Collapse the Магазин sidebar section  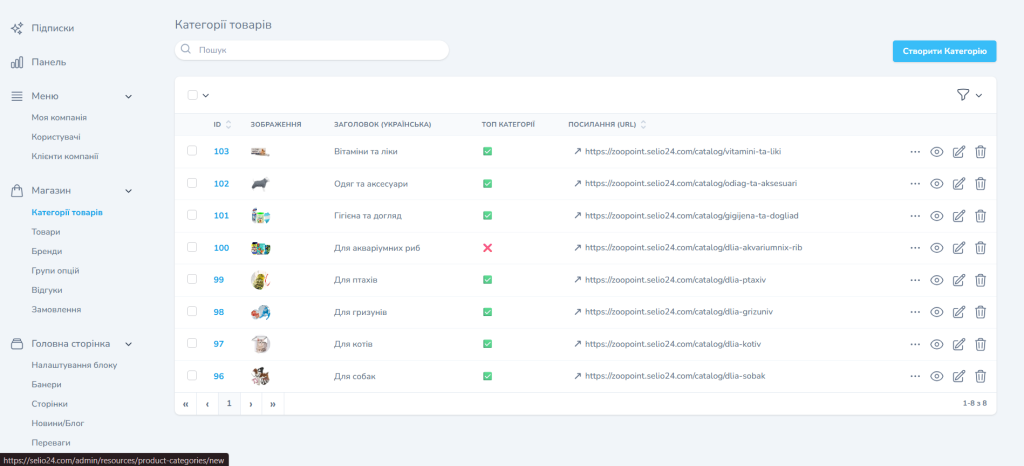click(x=128, y=190)
